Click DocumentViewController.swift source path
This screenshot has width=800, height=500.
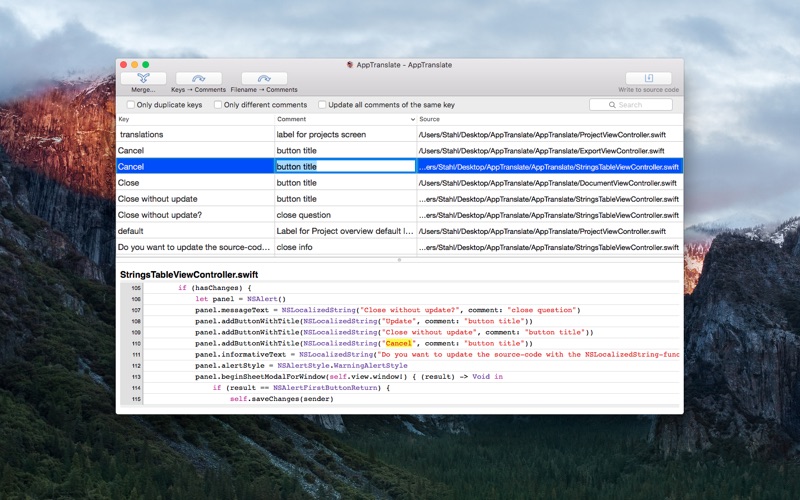(x=550, y=183)
